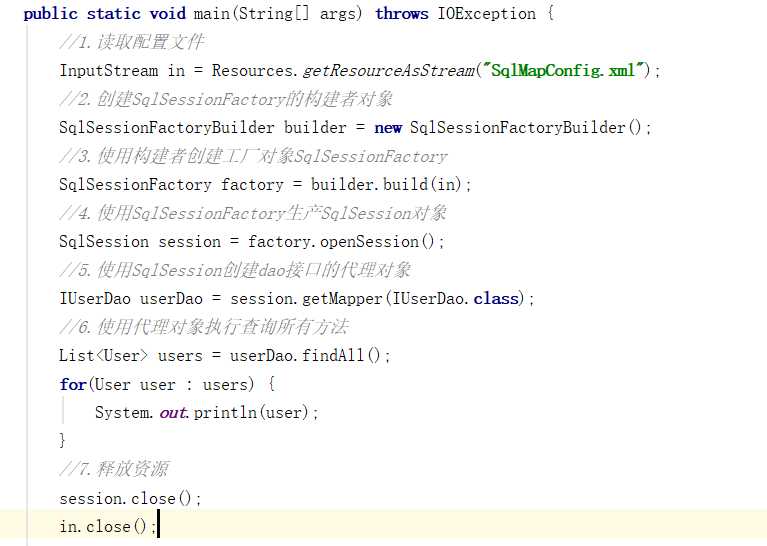
Task: Click the comment '//7.释放资源'
Action: [x=113, y=469]
